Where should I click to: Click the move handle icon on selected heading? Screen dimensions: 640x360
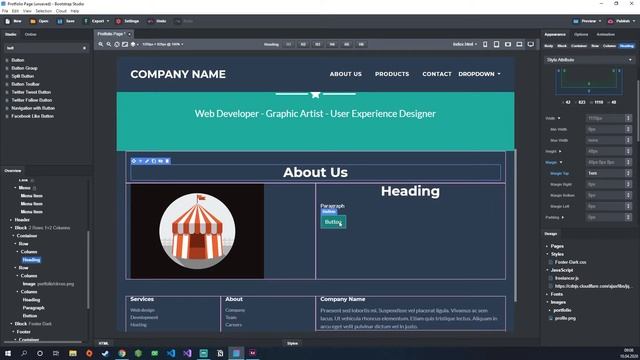134,161
